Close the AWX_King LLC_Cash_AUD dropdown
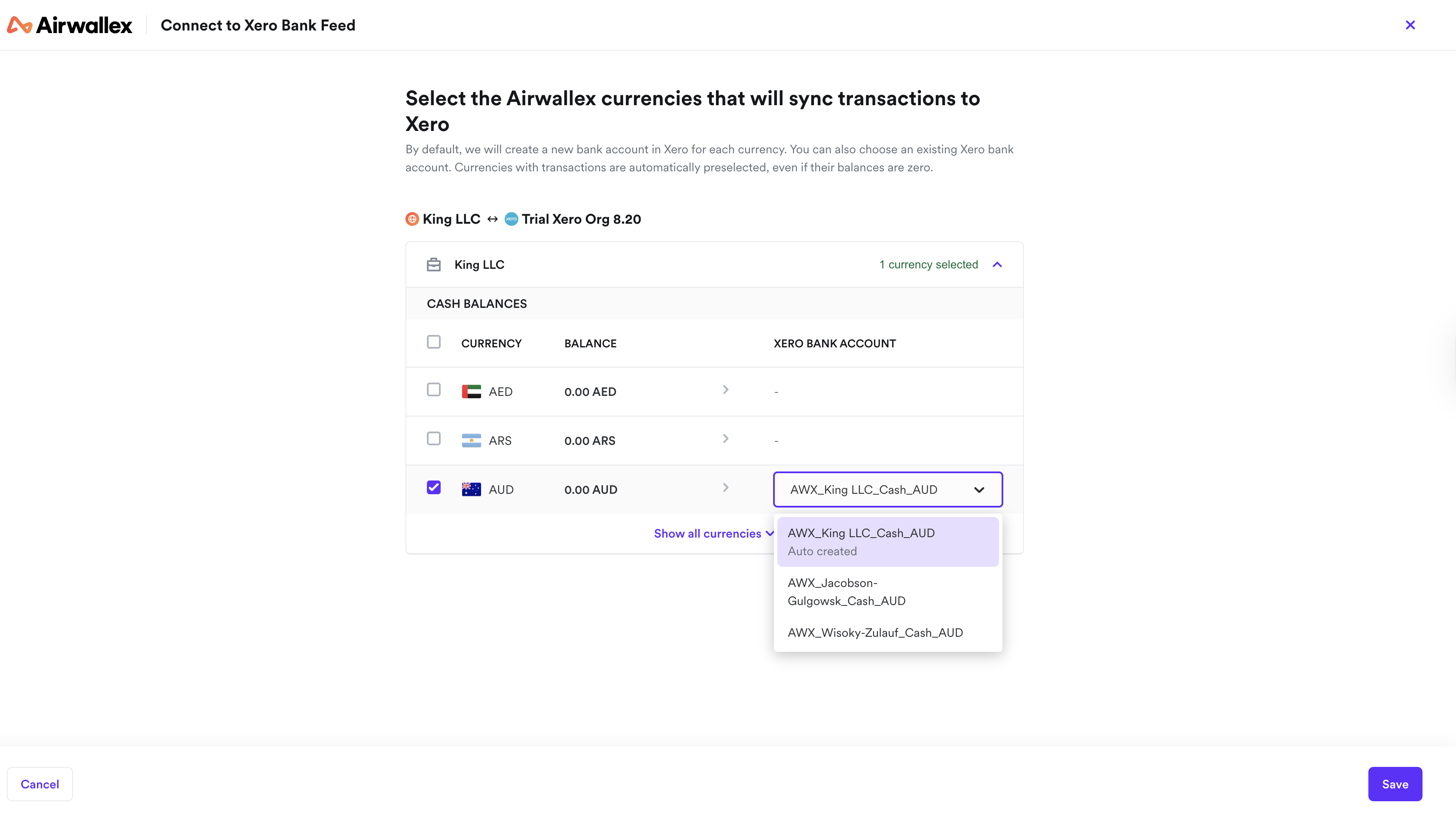 (979, 490)
